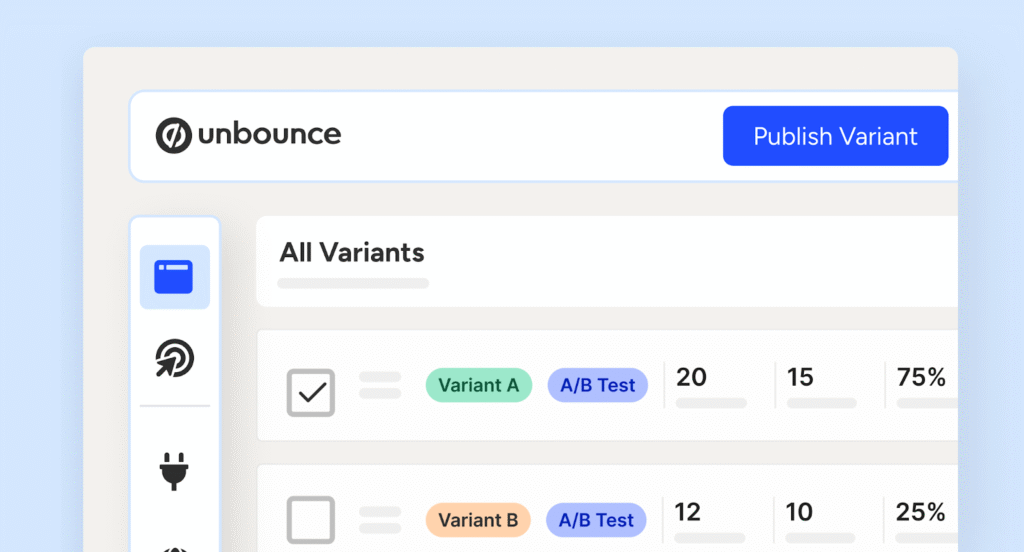Viewport: 1024px width, 552px height.
Task: Click the 20 value in Variant A row
Action: tap(691, 377)
